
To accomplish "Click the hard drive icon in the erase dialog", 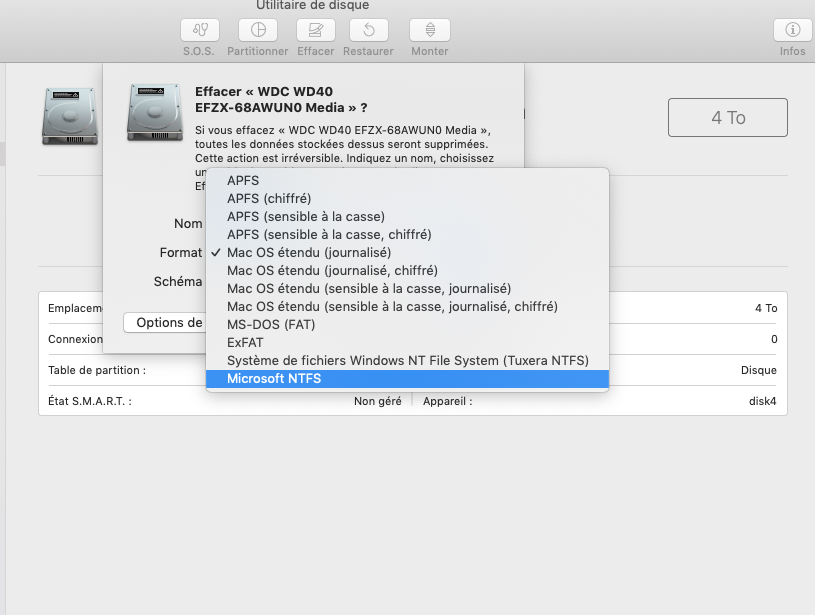I will coord(155,112).
